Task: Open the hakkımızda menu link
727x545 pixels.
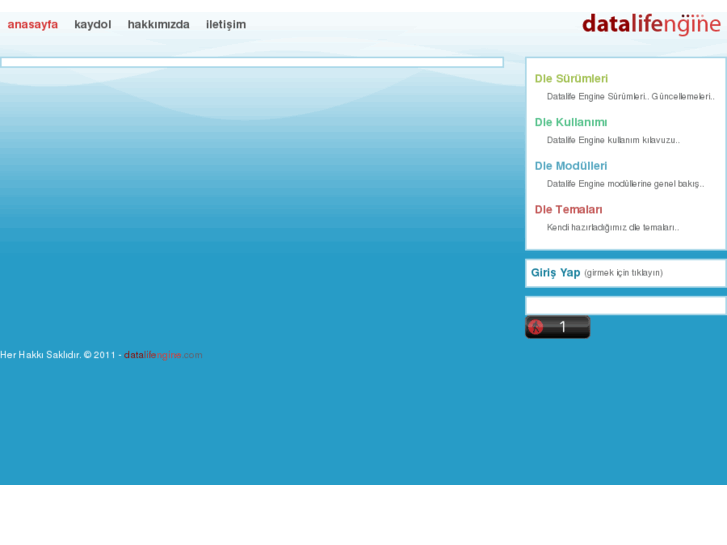Action: (159, 25)
